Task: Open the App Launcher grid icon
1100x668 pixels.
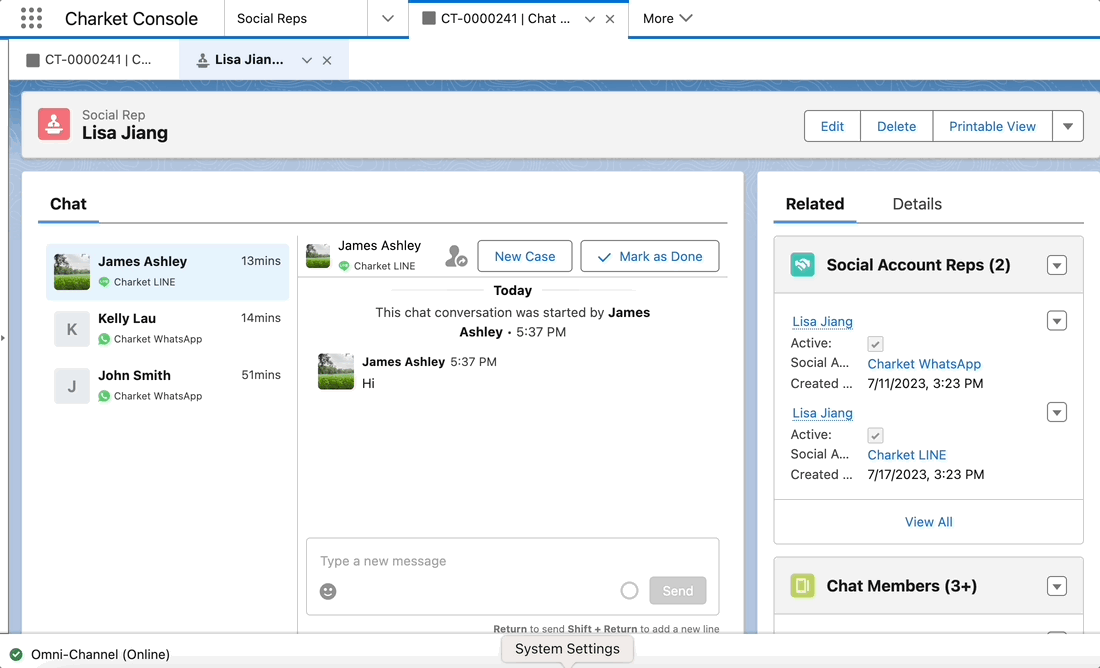Action: (x=31, y=18)
